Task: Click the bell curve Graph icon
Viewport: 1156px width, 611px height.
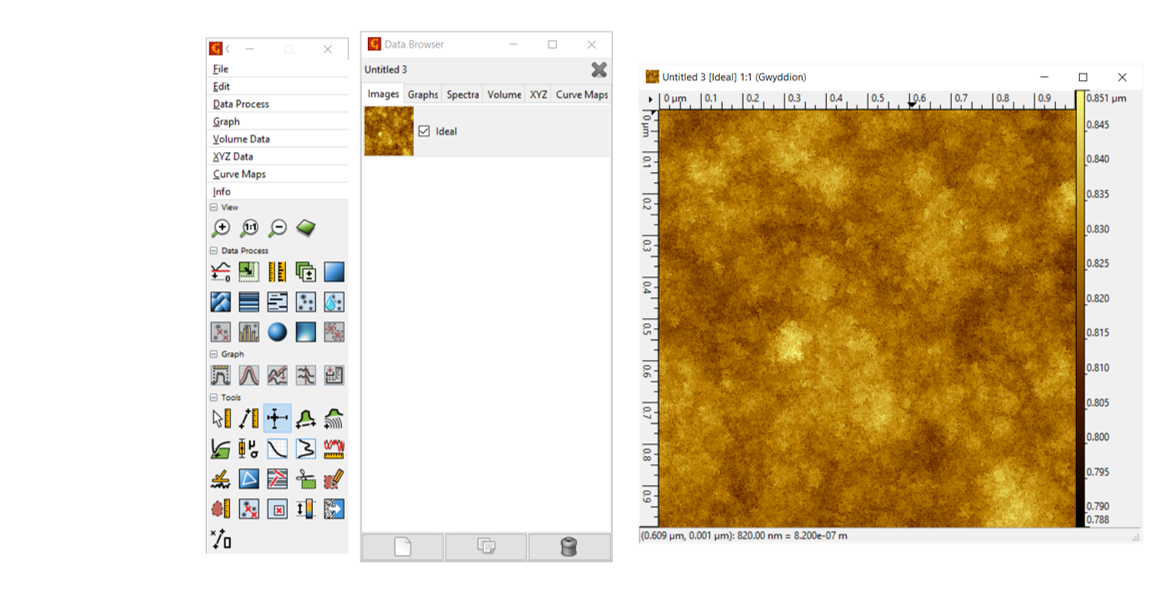Action: [x=249, y=376]
